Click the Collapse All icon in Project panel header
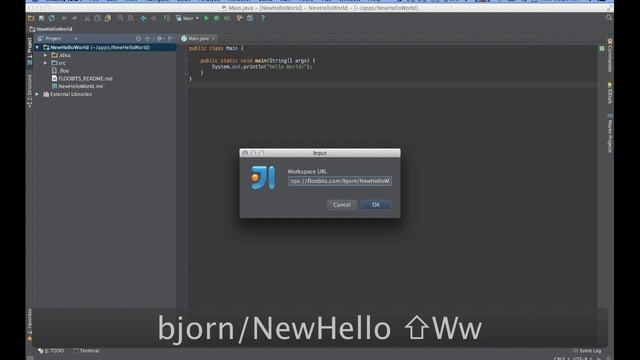This screenshot has width=640, height=360. pyautogui.click(x=147, y=38)
